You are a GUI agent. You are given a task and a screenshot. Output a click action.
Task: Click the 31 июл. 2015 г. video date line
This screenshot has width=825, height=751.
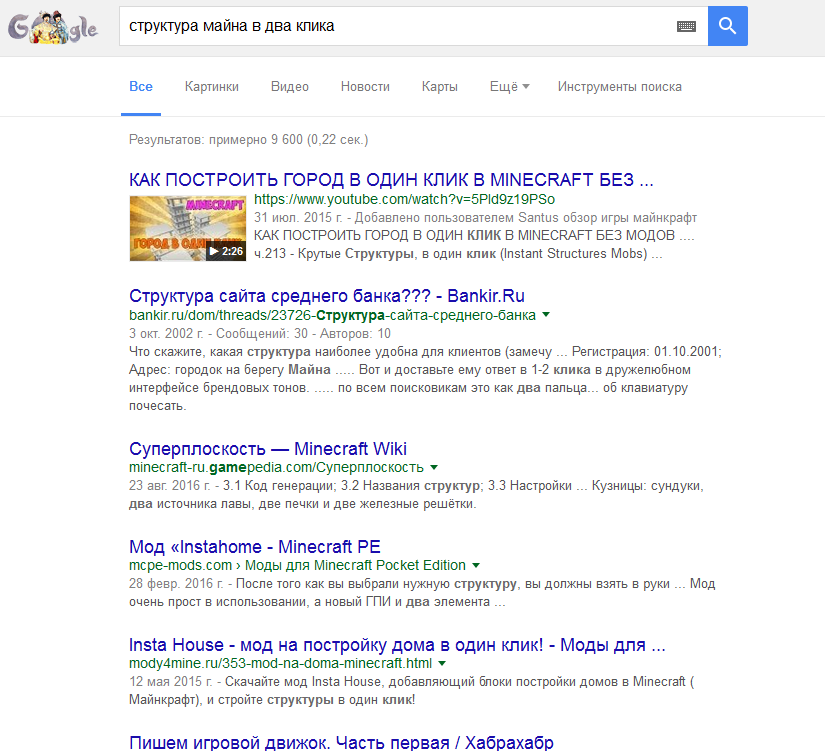tap(475, 217)
